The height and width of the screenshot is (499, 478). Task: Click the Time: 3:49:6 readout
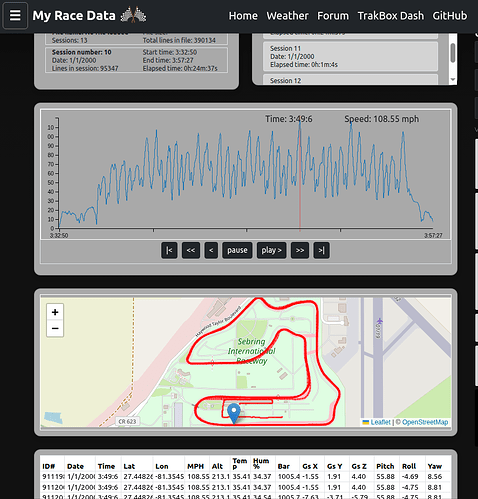click(289, 119)
